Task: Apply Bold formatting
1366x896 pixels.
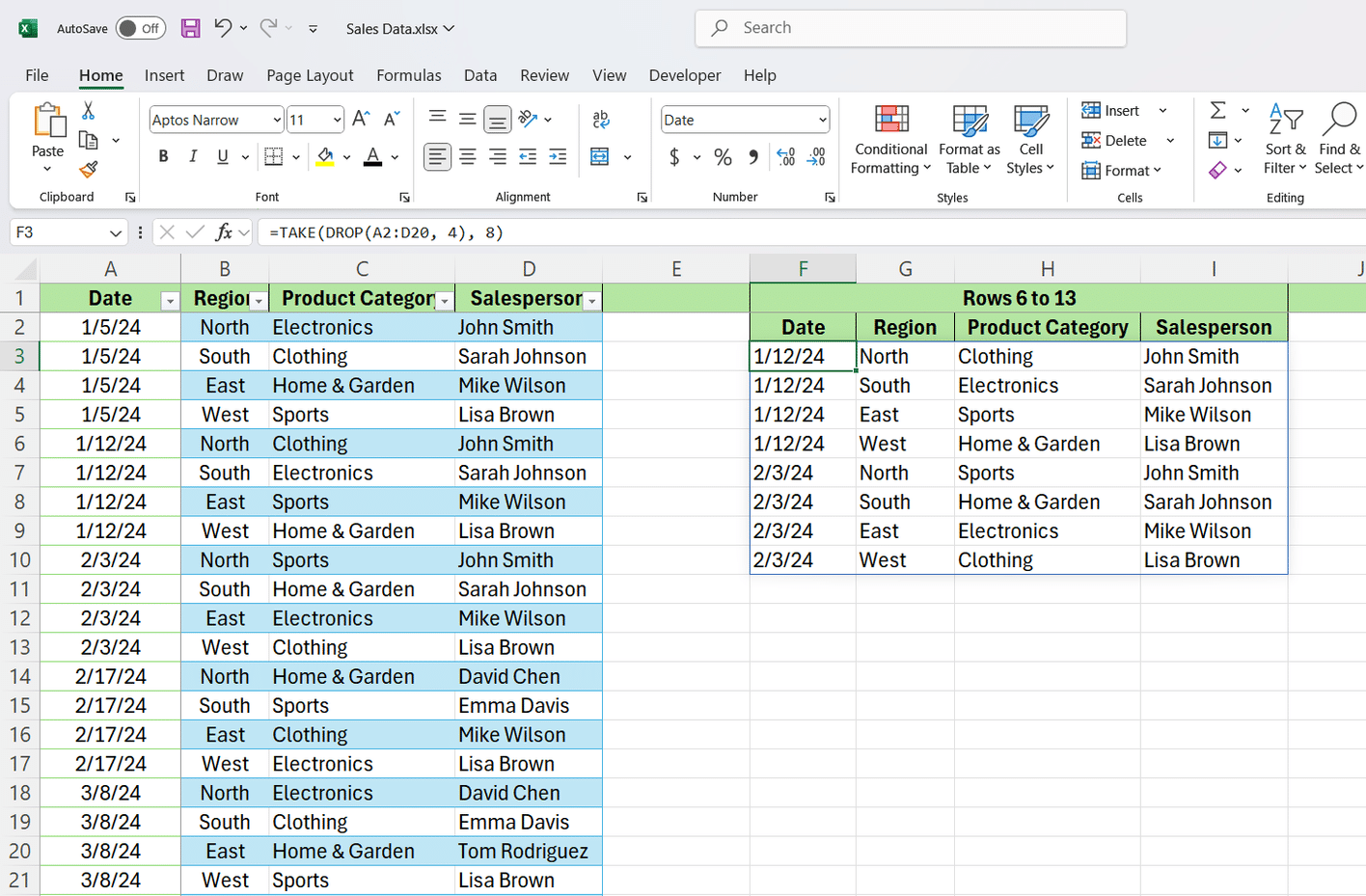Action: click(163, 156)
